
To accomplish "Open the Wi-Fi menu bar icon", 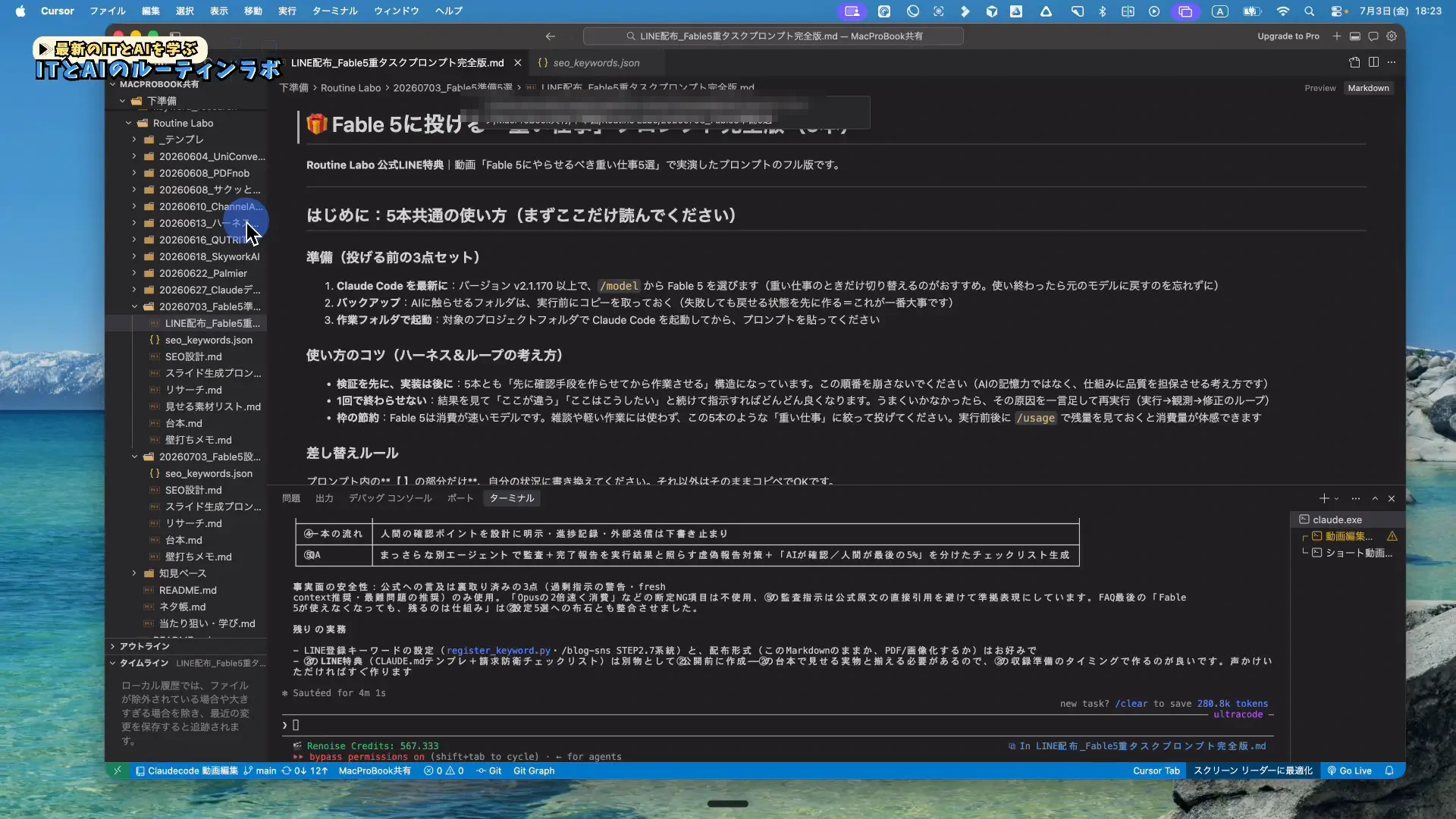I will point(1283,11).
